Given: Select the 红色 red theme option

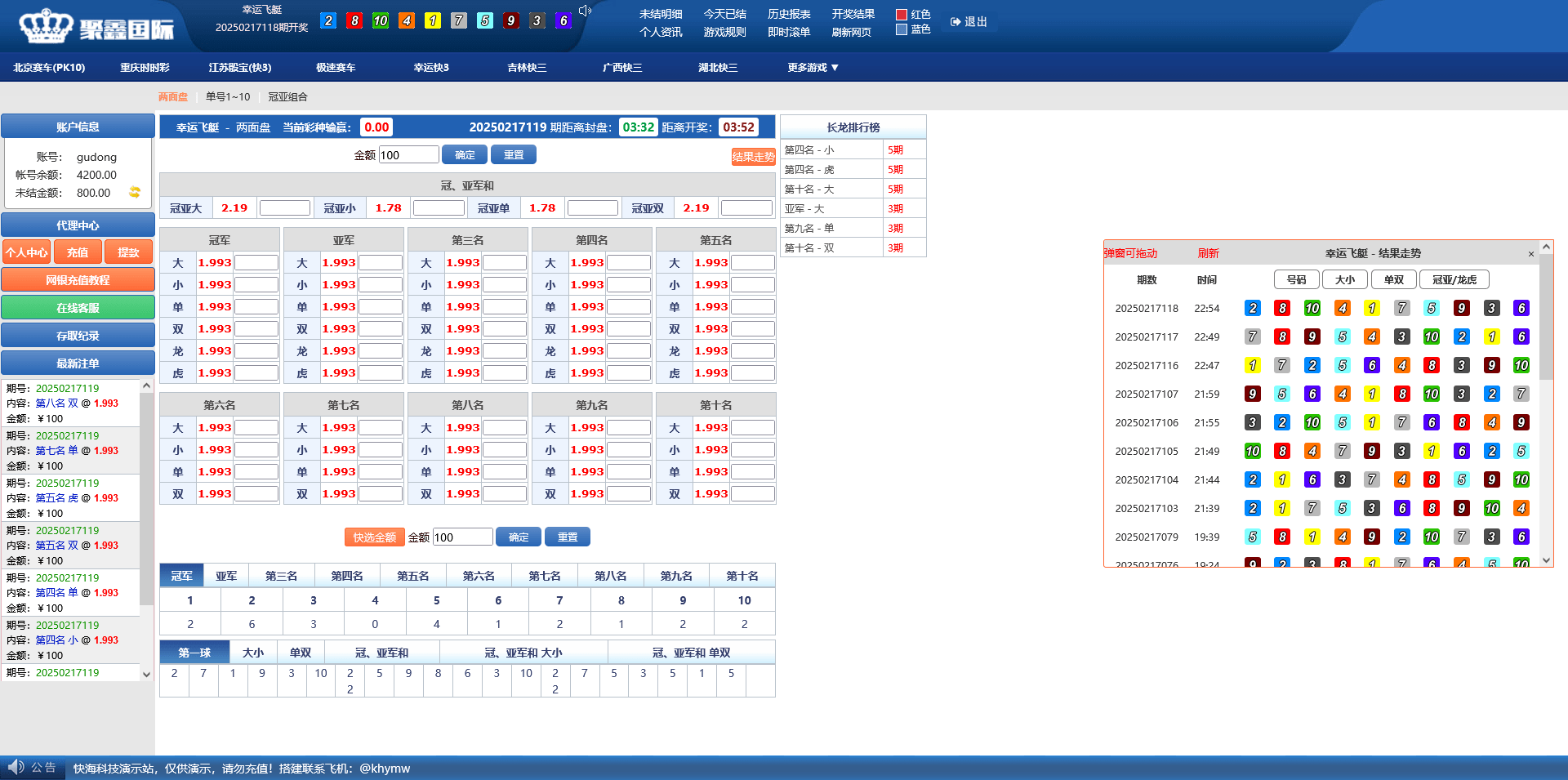Looking at the screenshot, I should 902,15.
